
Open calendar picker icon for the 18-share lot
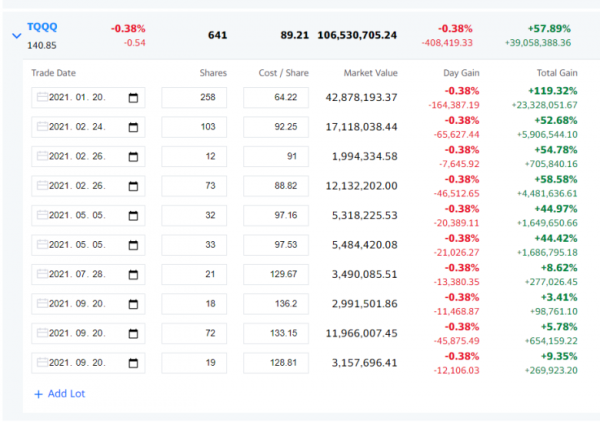[x=133, y=304]
